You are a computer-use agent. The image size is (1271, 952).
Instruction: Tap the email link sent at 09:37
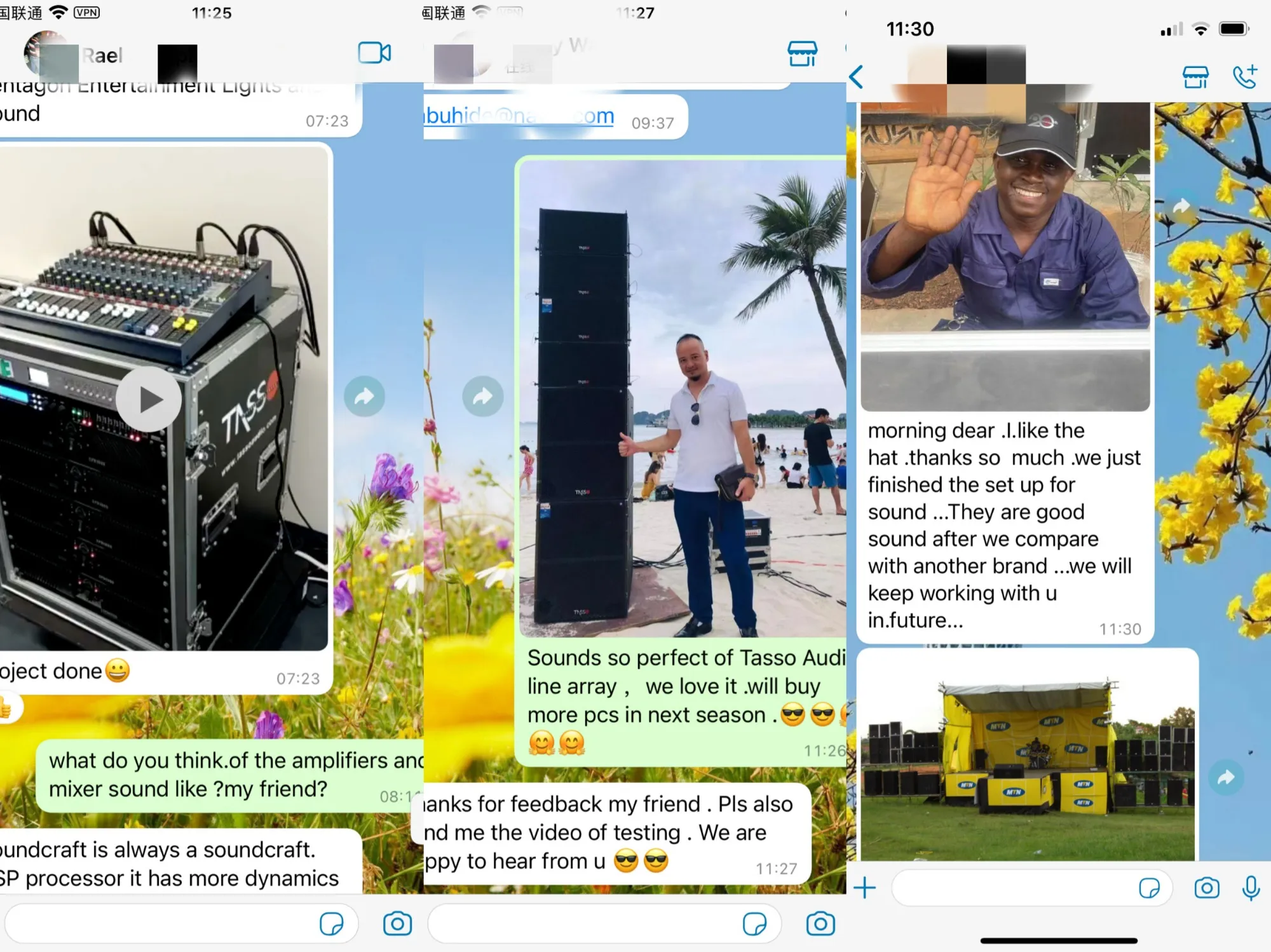click(519, 116)
